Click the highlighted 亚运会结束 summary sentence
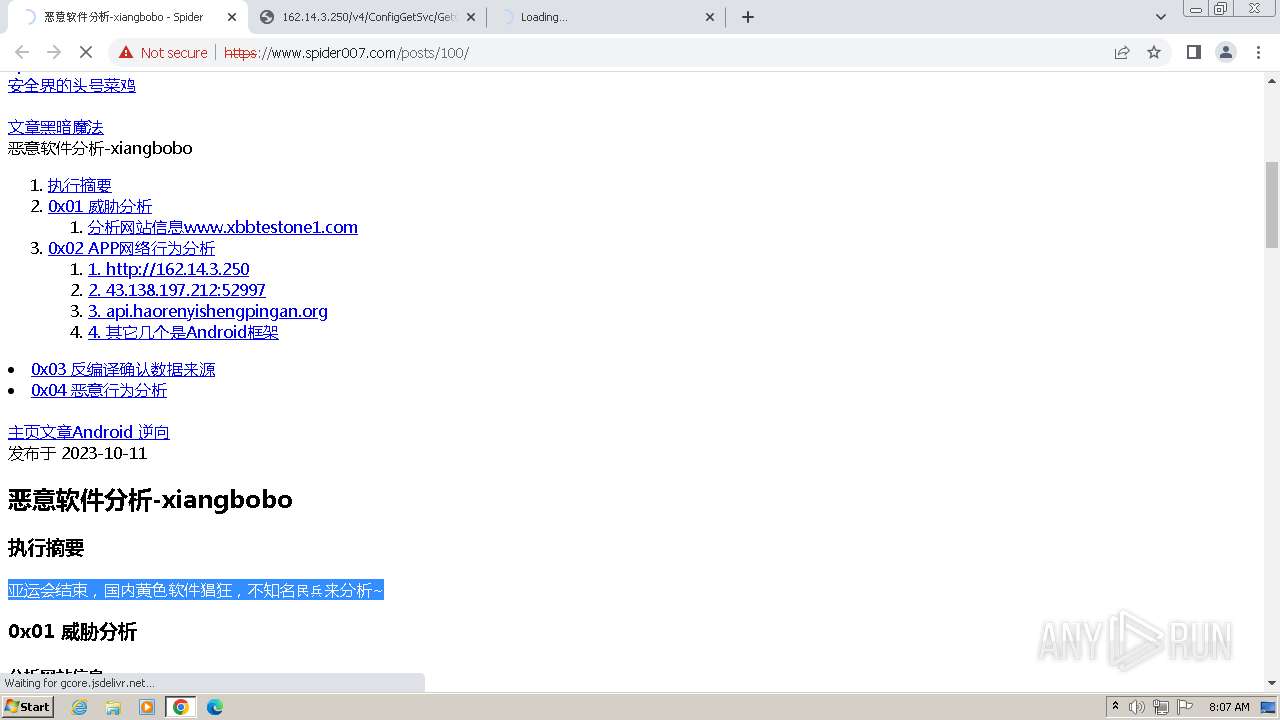1280x720 pixels. point(196,590)
